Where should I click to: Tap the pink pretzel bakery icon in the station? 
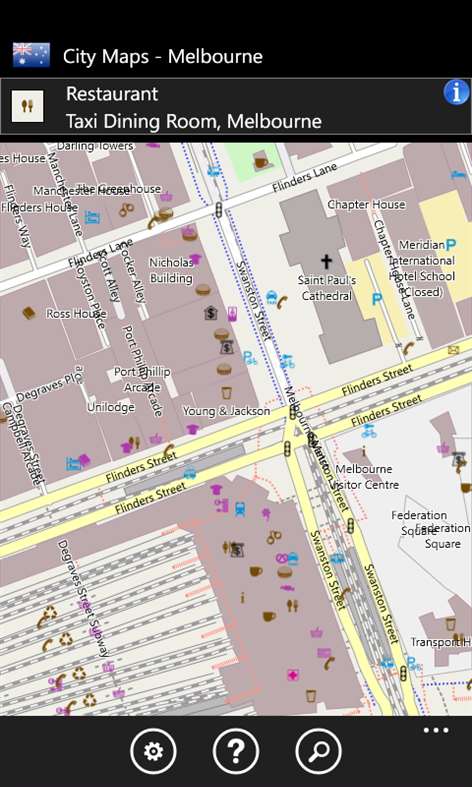(281, 558)
